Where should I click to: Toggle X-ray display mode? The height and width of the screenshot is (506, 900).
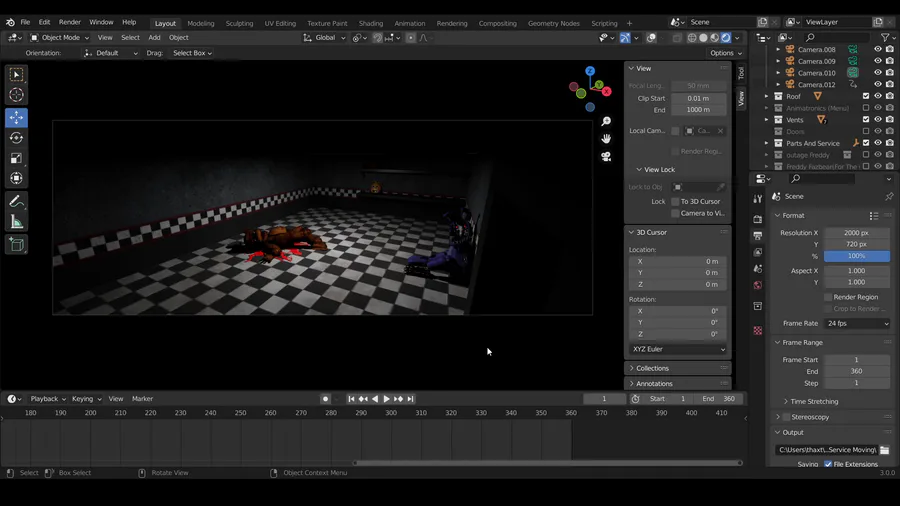tap(677, 38)
